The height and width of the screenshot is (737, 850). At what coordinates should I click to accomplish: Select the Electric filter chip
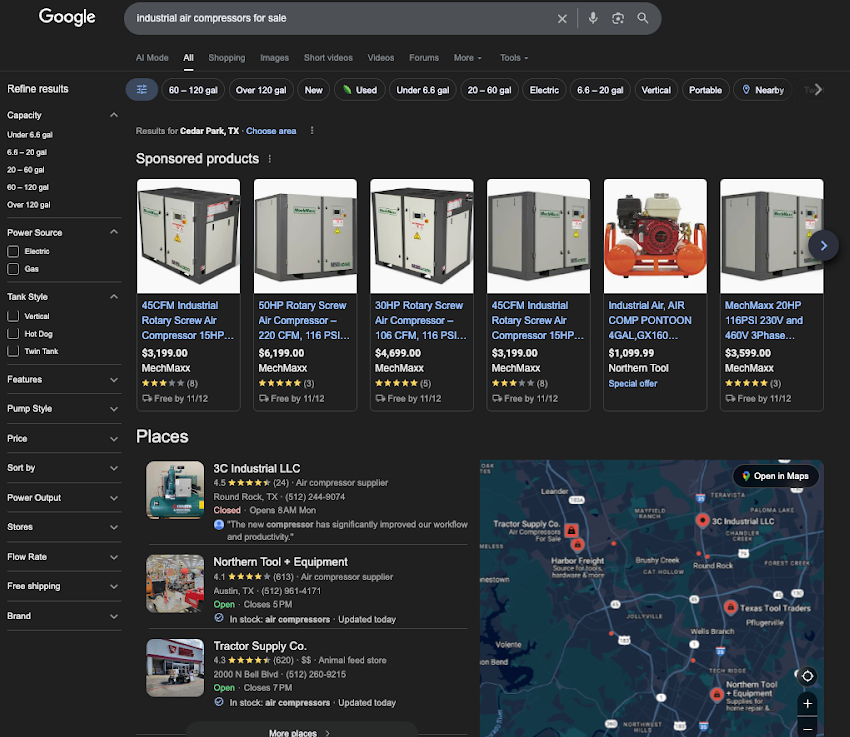click(544, 90)
